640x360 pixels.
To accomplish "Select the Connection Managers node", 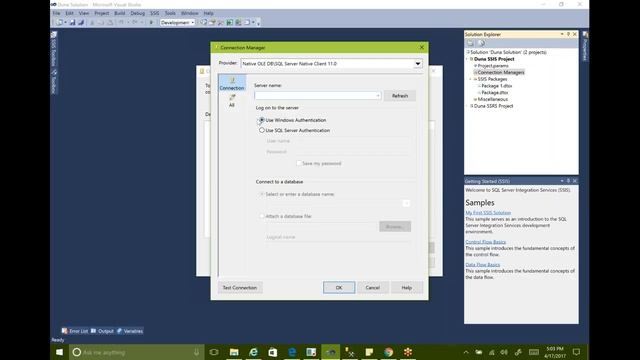I will tap(500, 72).
